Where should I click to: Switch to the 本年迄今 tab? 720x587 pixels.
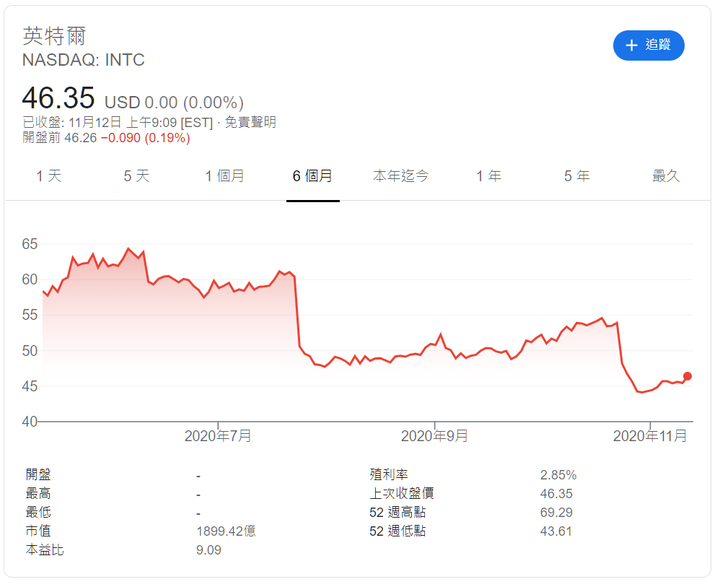tap(400, 176)
